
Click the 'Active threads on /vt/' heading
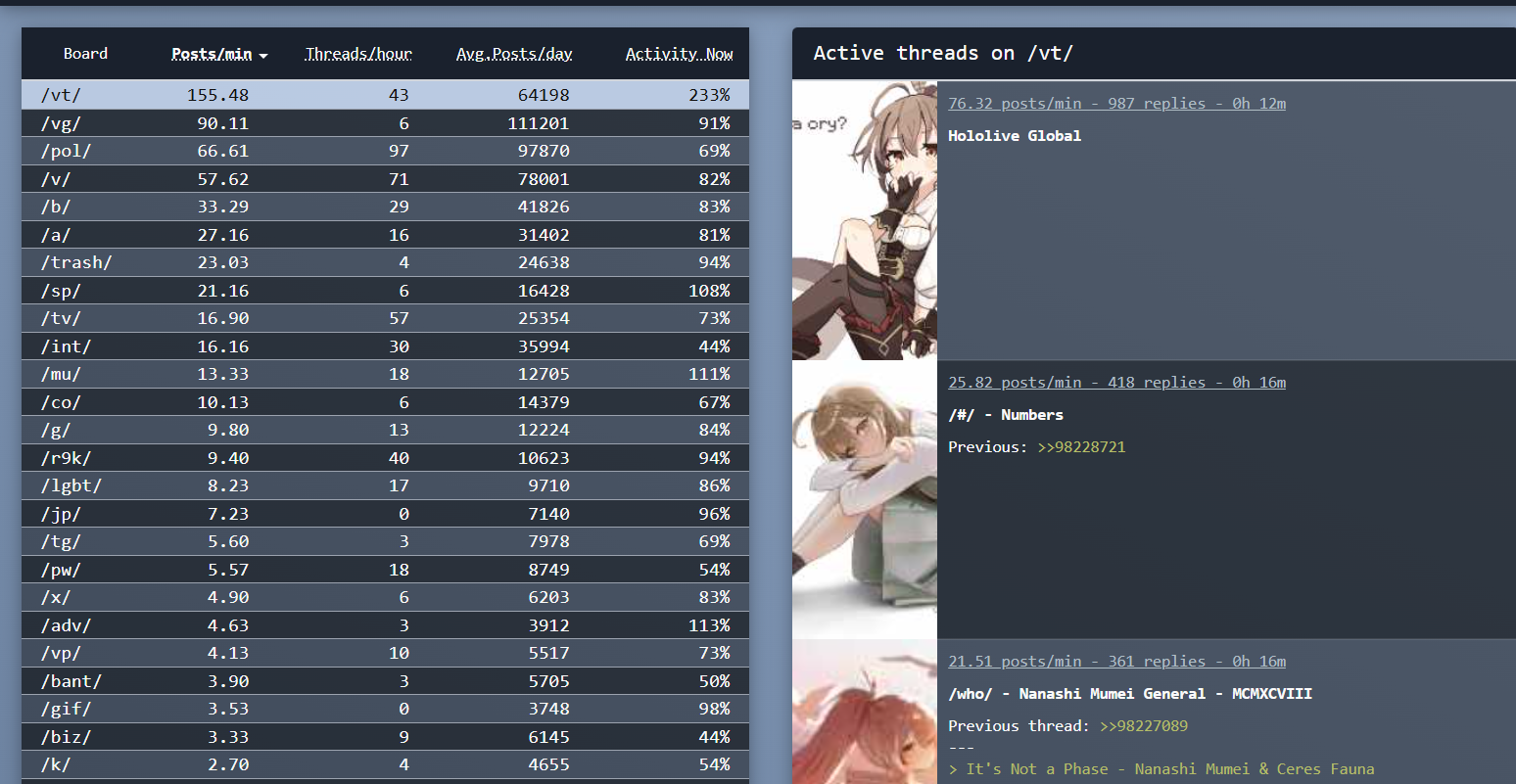943,54
